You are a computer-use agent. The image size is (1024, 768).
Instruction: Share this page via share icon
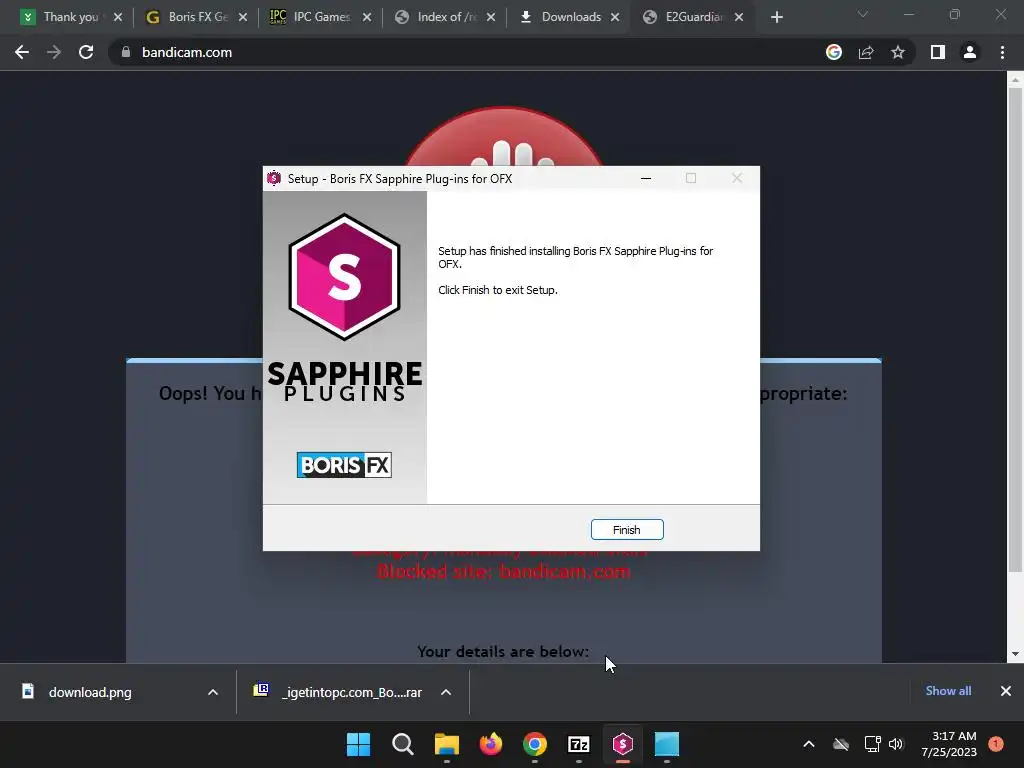[866, 52]
